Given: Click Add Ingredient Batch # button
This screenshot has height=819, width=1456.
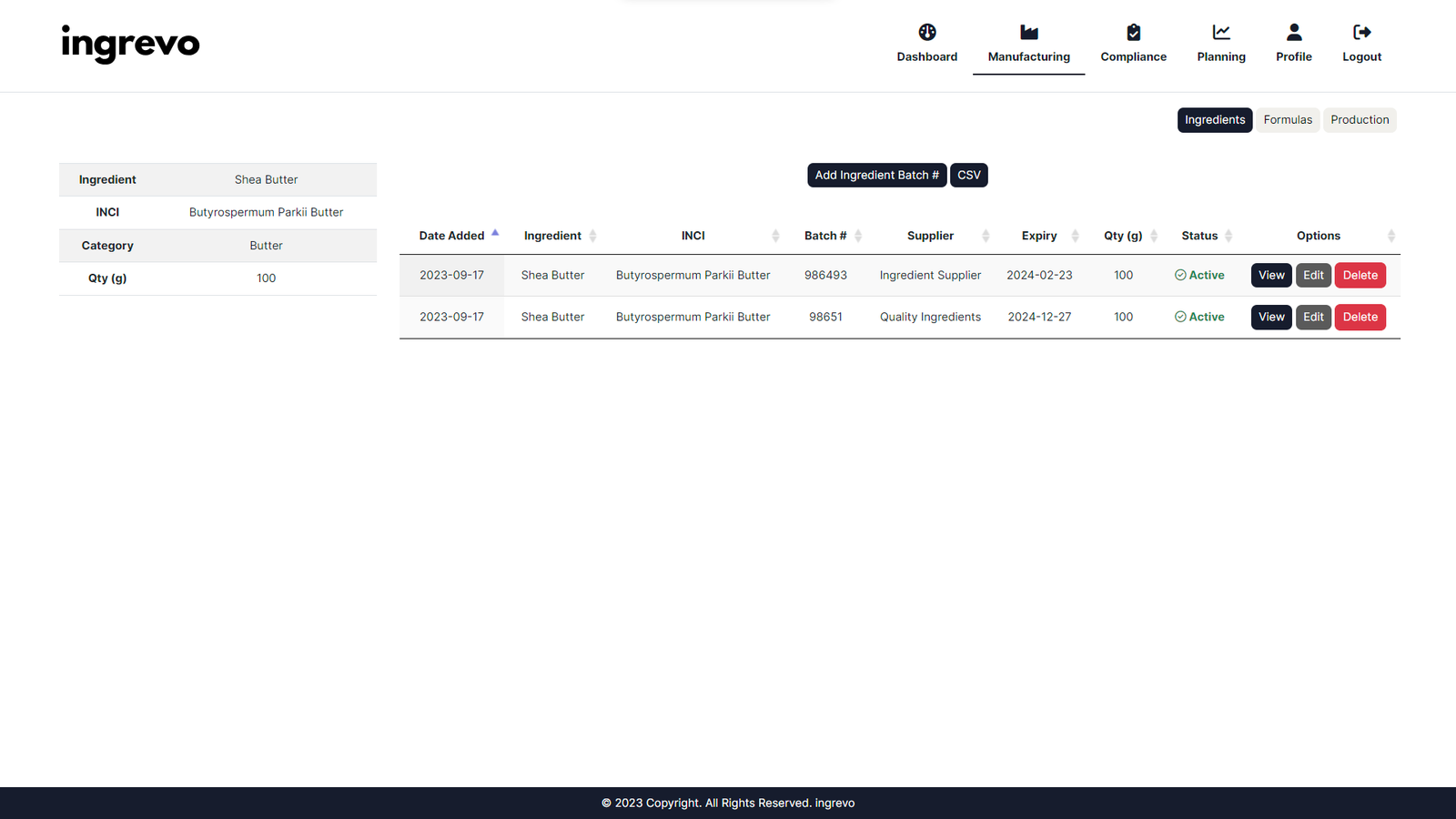Looking at the screenshot, I should point(877,175).
